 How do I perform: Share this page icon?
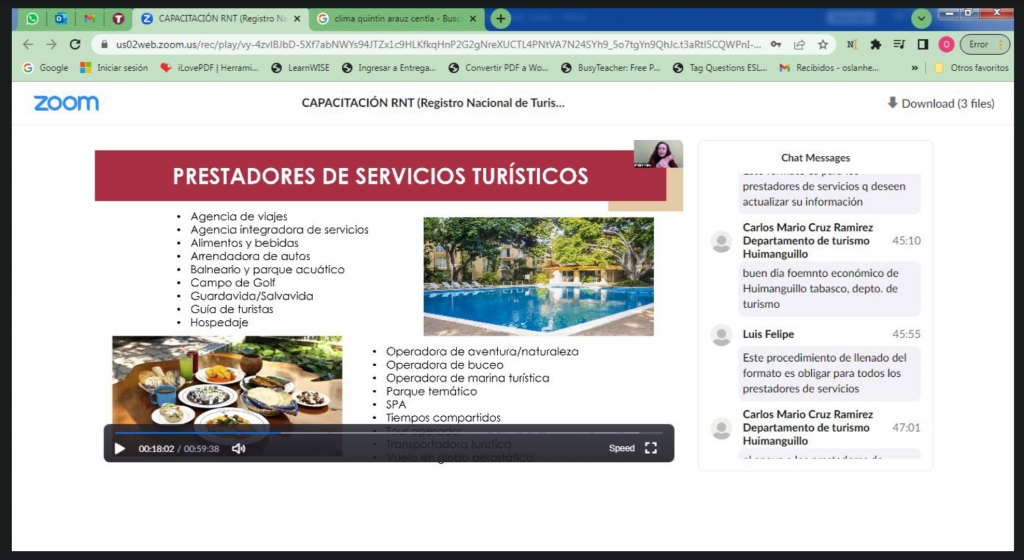point(799,44)
